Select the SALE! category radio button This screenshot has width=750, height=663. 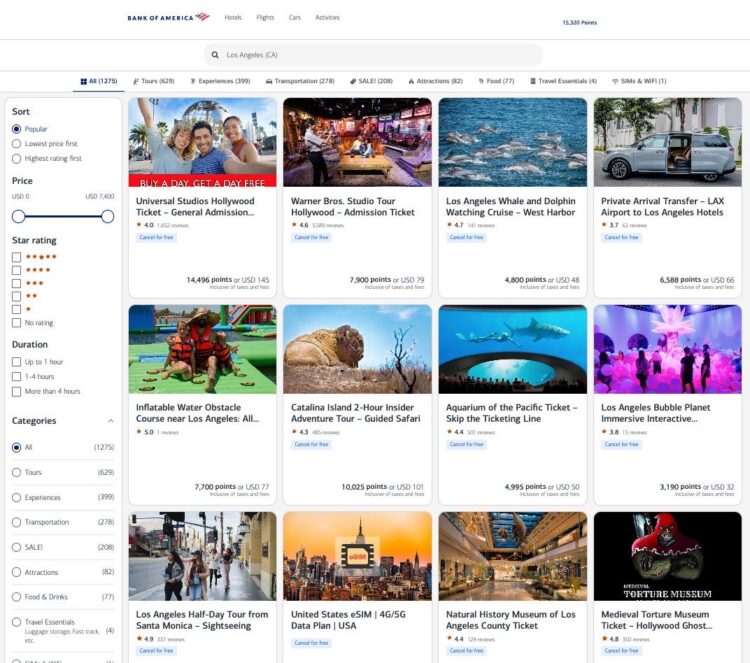click(17, 547)
